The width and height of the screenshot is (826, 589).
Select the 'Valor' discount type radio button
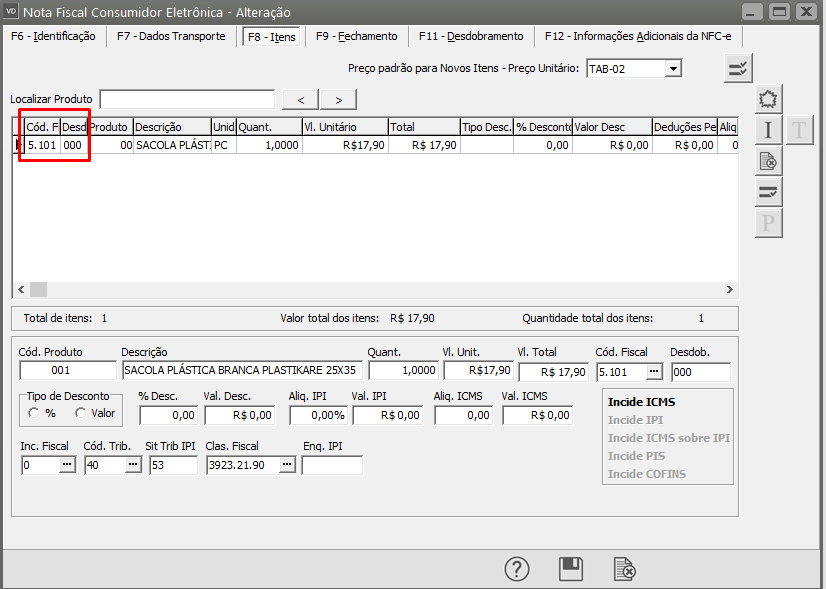click(81, 413)
